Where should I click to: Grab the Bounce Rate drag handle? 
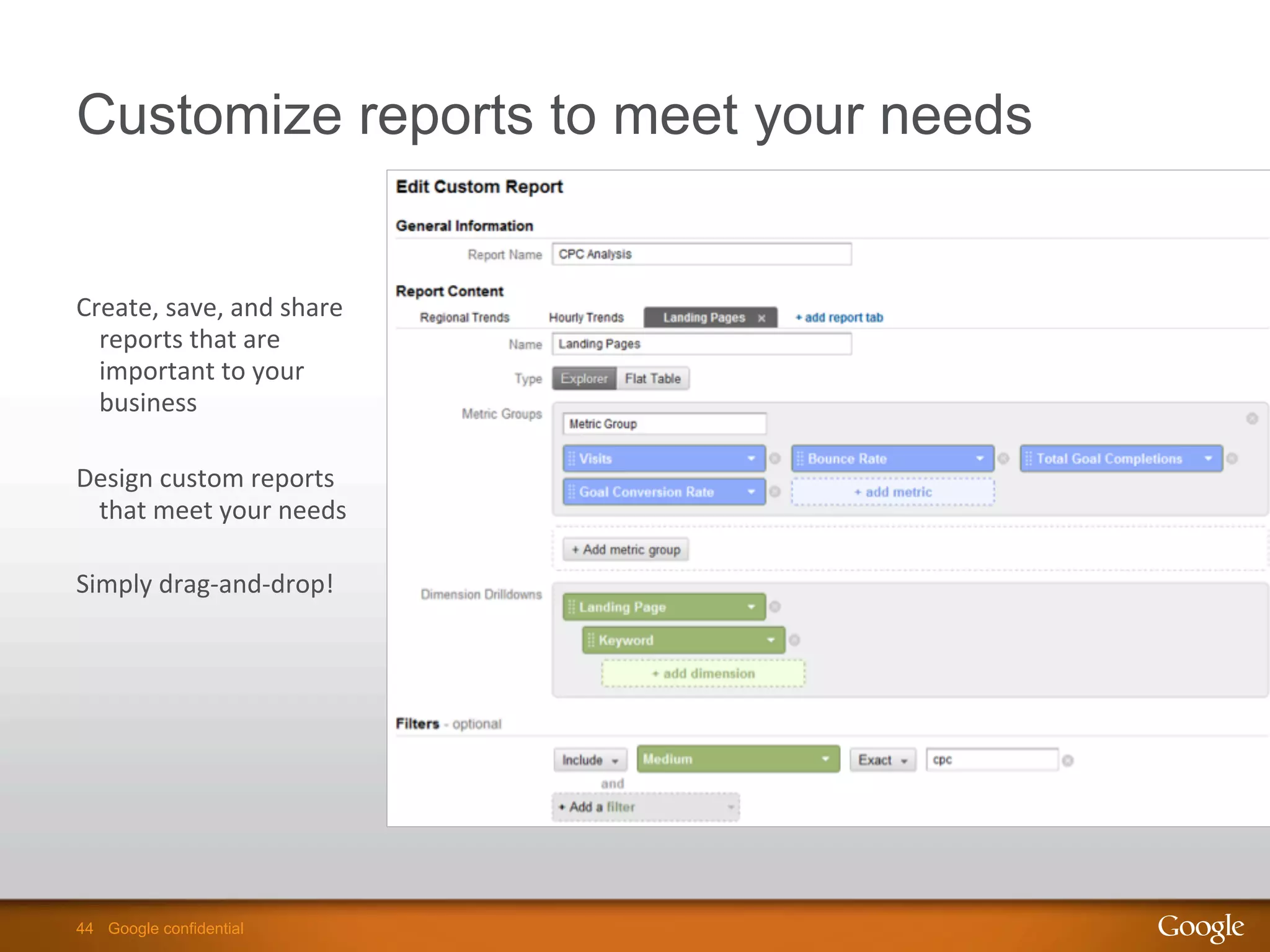coord(800,459)
